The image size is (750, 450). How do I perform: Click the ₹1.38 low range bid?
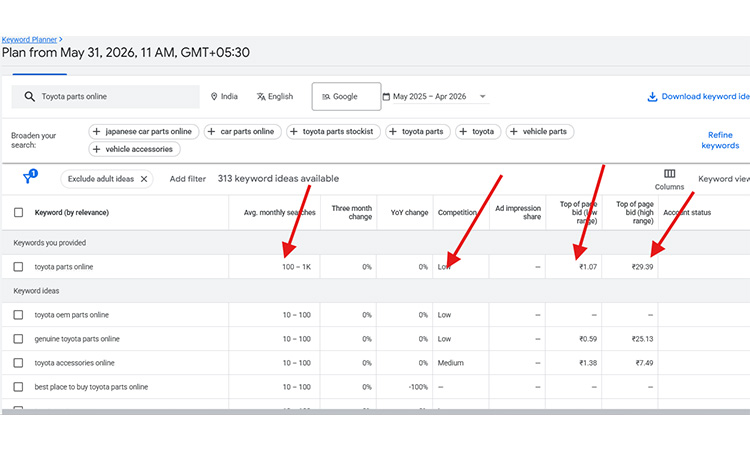pos(588,362)
